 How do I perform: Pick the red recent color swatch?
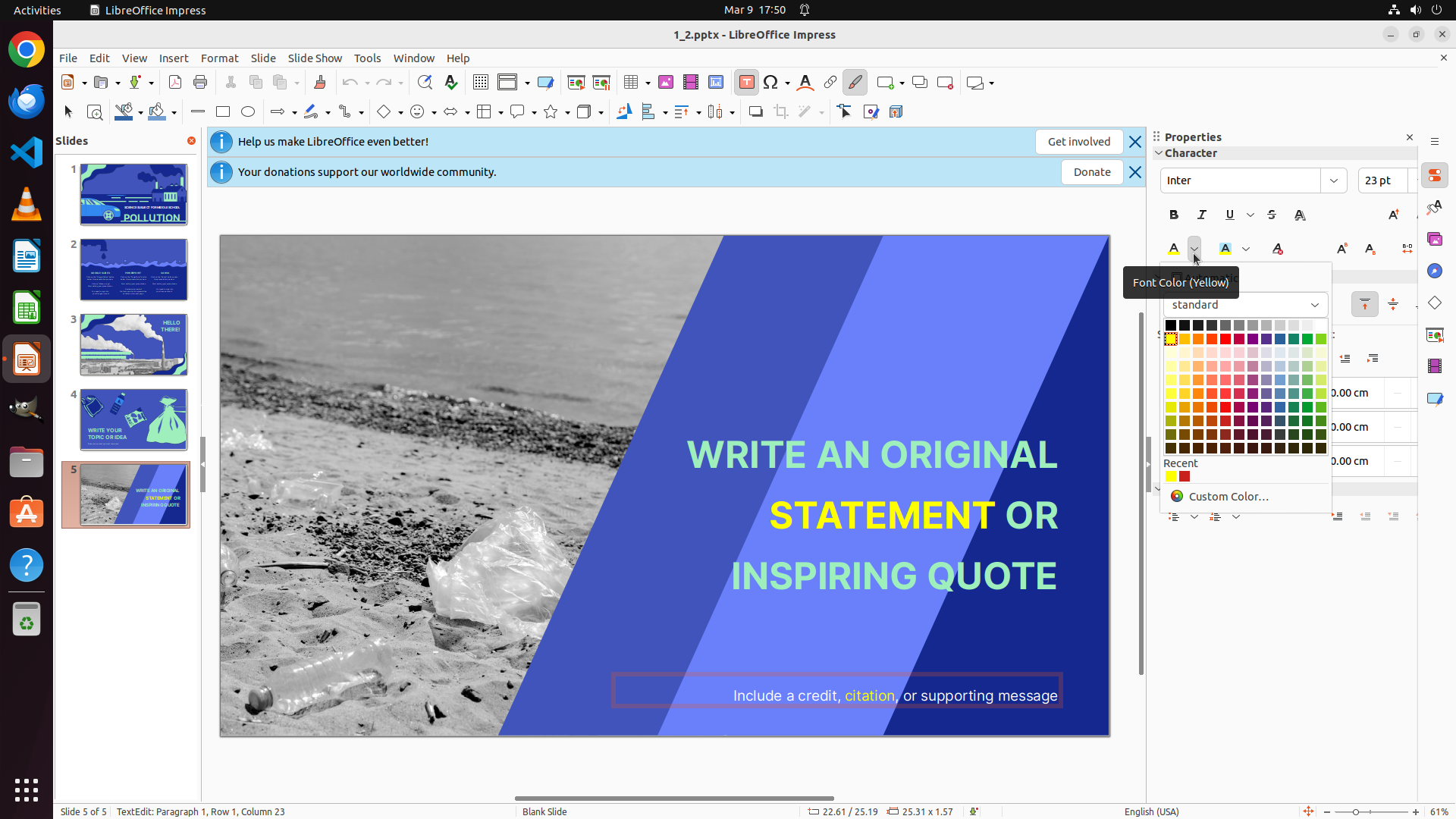click(1185, 477)
